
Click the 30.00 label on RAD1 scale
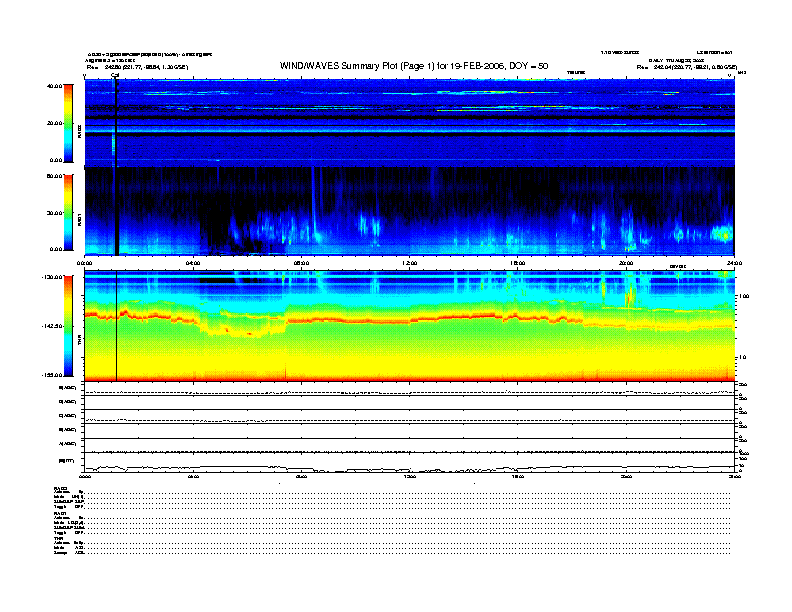[54, 213]
